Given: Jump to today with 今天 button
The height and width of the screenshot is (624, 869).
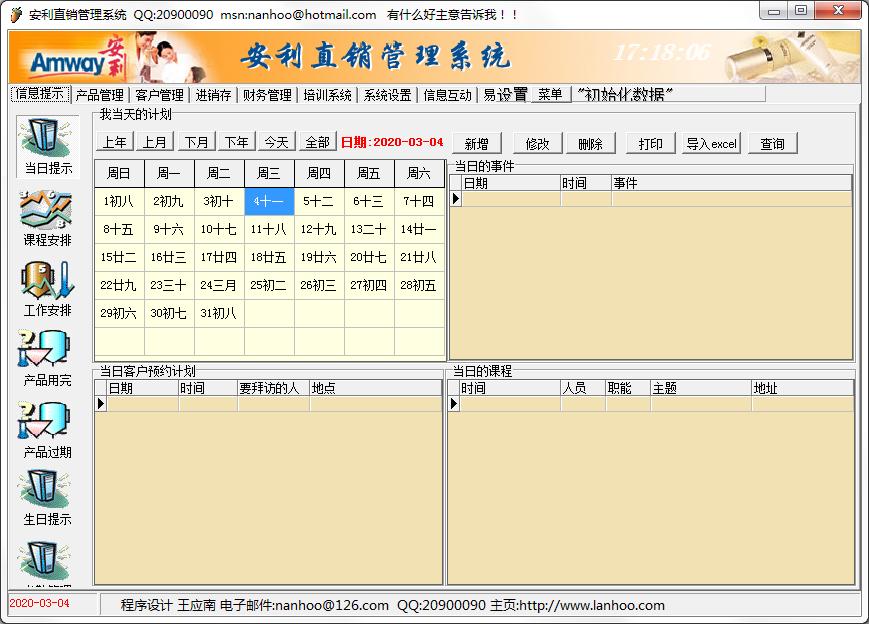Looking at the screenshot, I should pos(277,142).
